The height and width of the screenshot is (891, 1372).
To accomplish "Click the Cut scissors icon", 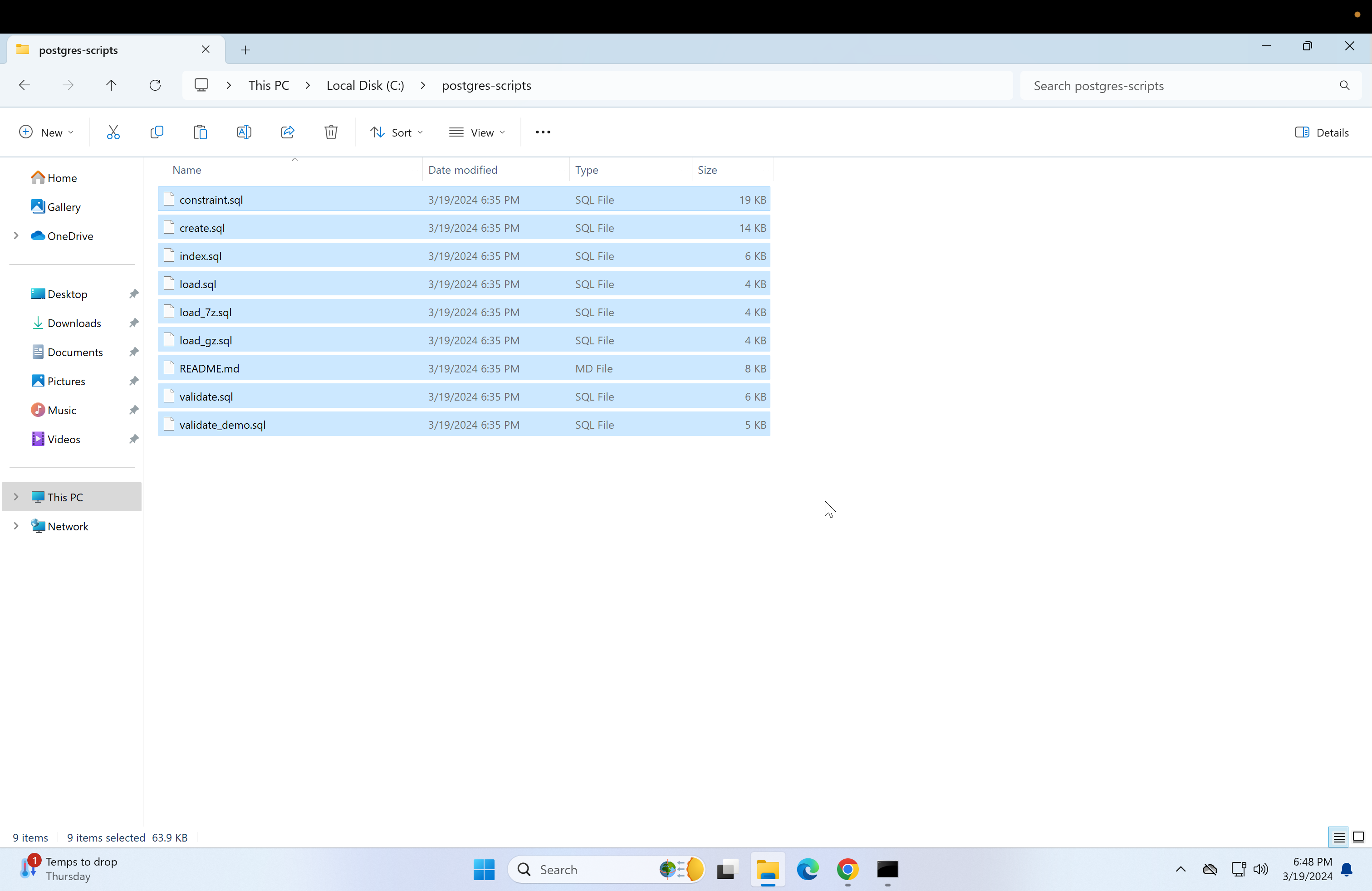I will pyautogui.click(x=113, y=132).
